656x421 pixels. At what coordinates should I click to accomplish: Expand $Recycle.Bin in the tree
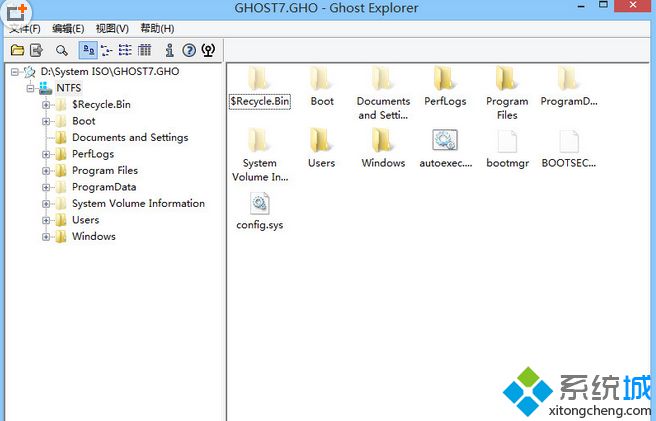pyautogui.click(x=46, y=105)
